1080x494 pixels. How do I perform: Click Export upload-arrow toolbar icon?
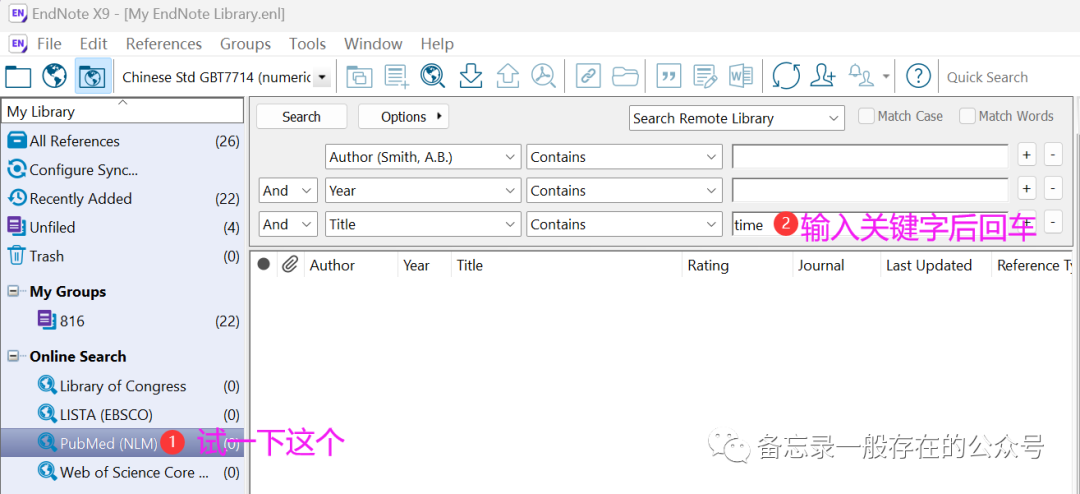pyautogui.click(x=507, y=76)
